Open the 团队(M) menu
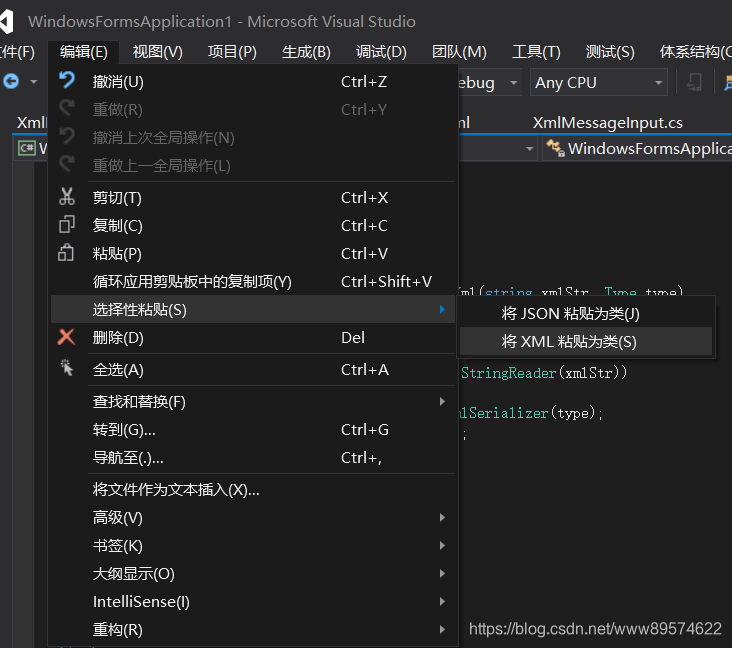732x648 pixels. [x=459, y=51]
